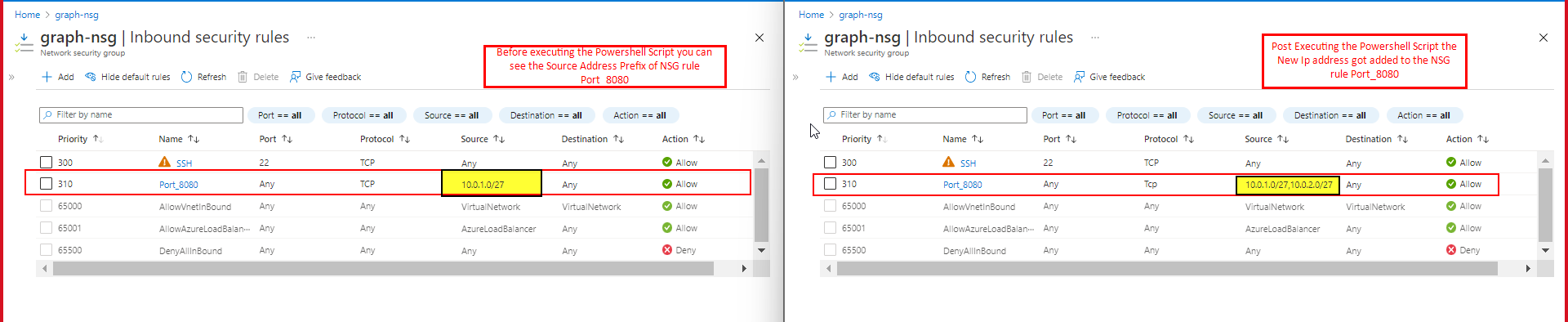Open Action == all filter in left panel
Screen dimensions: 1568x322
[640, 115]
